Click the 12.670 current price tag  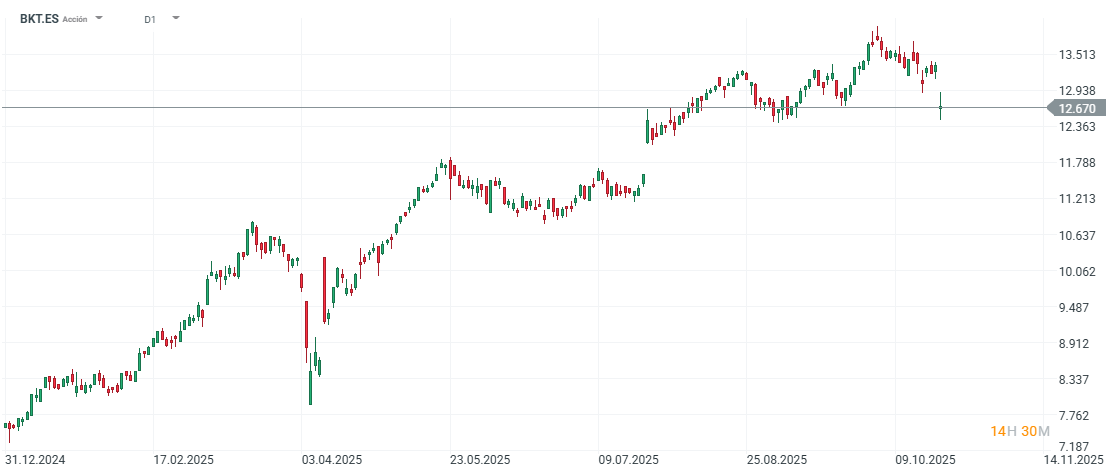tap(1077, 108)
